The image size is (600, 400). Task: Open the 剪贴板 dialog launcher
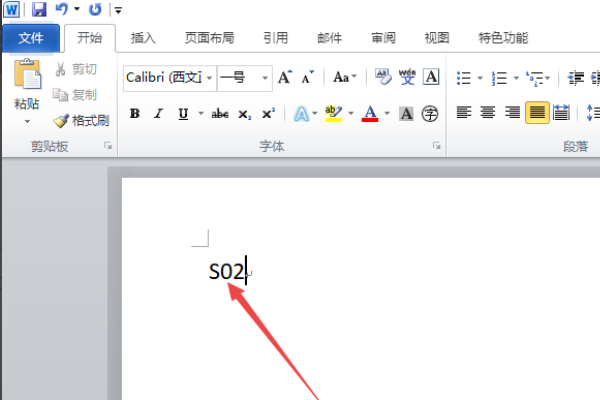pyautogui.click(x=108, y=146)
